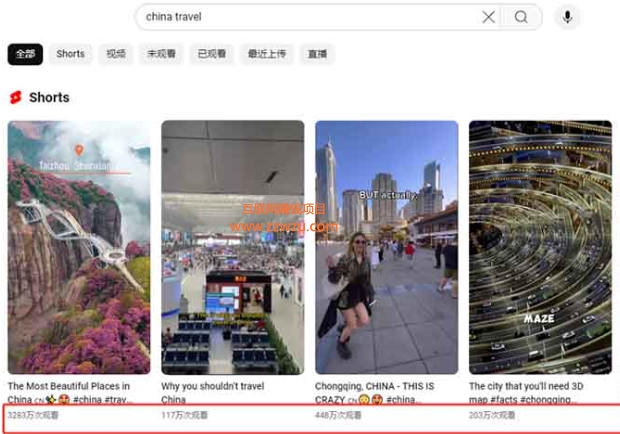
Task: Click the 3283万次观看 view count
Action: pos(33,415)
